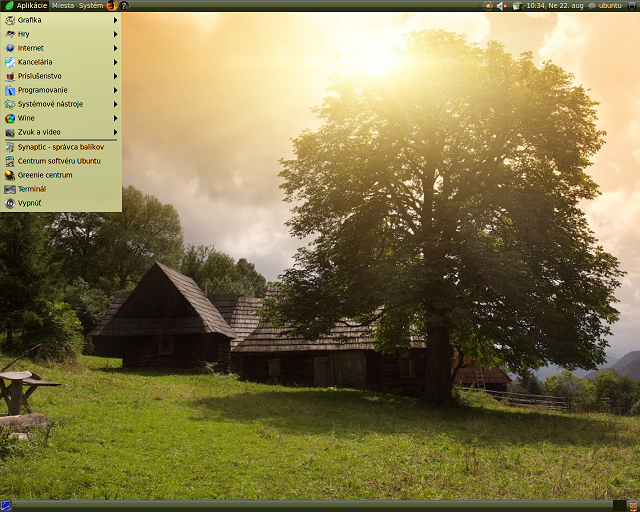
Task: Click the Grafika label
Action: pyautogui.click(x=29, y=20)
